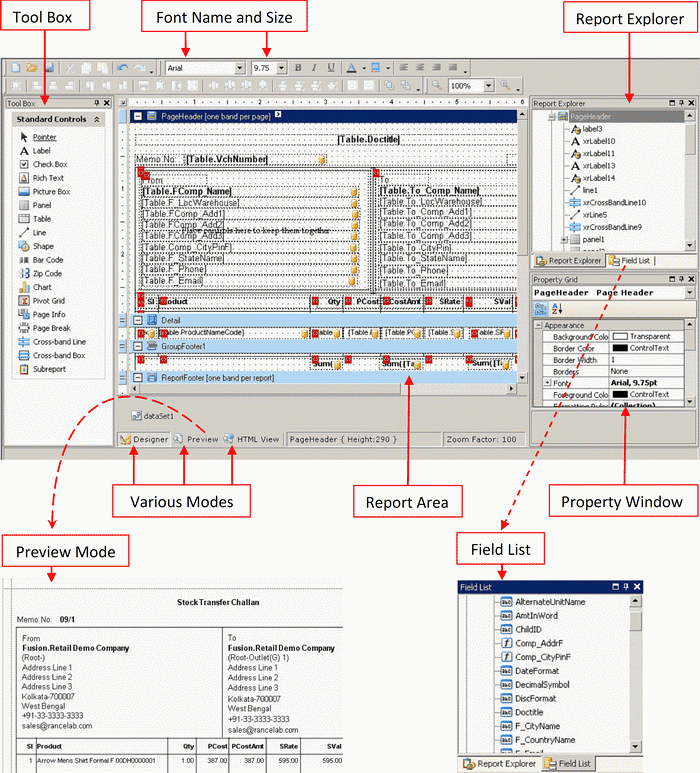Toggle Italic formatting in toolbar
This screenshot has width=700, height=773.
pyautogui.click(x=314, y=68)
